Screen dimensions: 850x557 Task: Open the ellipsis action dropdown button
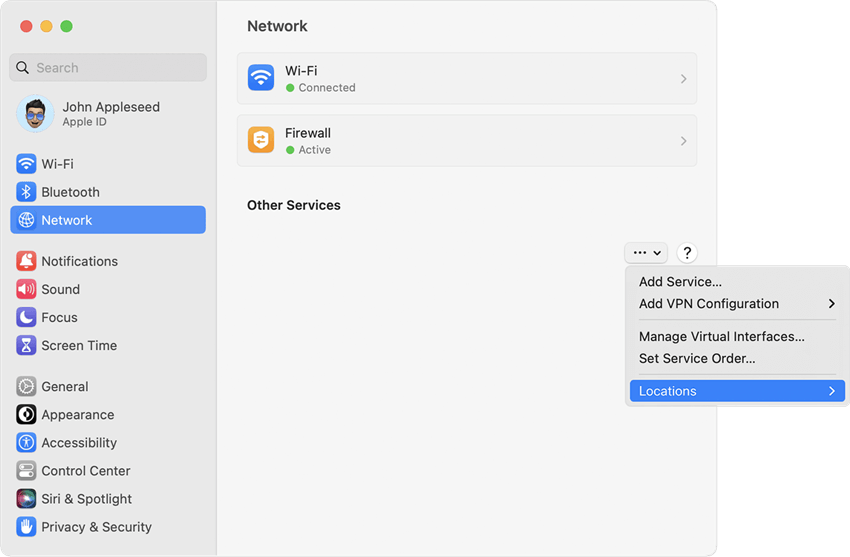pyautogui.click(x=646, y=253)
